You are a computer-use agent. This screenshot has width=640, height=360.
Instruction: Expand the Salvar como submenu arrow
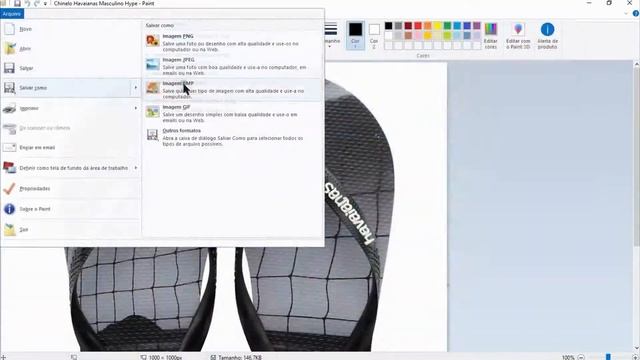point(136,88)
